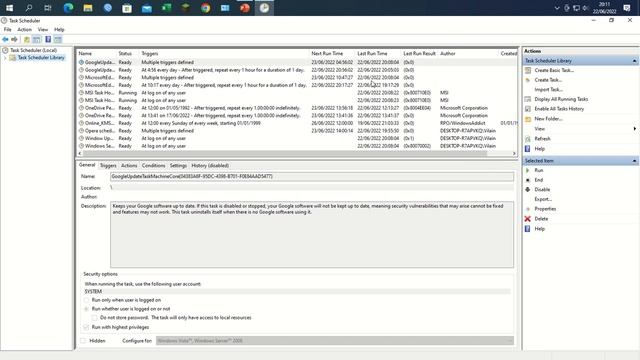Open Help under the Selected Item section

pos(540,229)
